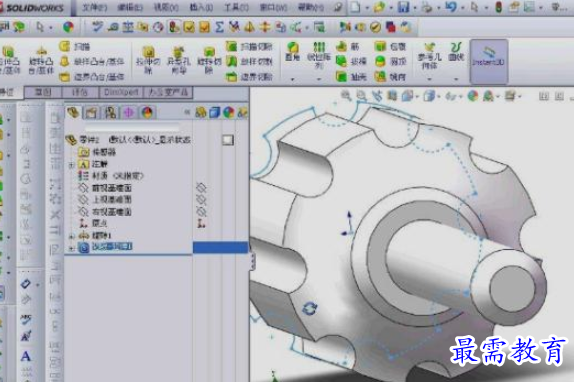This screenshot has width=574, height=382.
Task: Switch to the 草图 (Sketch) tab
Action: click(x=43, y=92)
